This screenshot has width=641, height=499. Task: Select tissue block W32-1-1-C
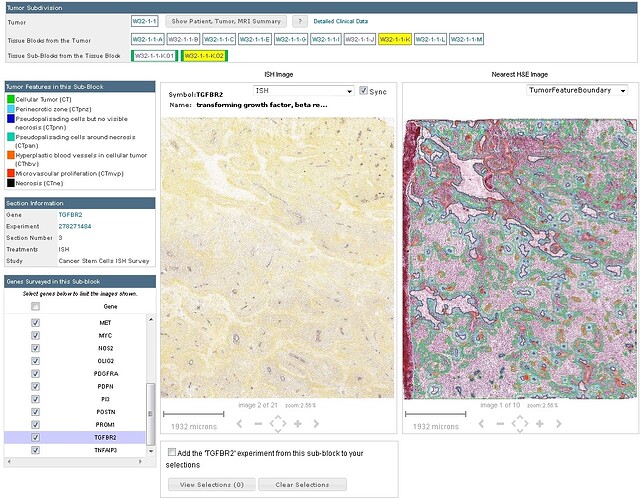219,39
